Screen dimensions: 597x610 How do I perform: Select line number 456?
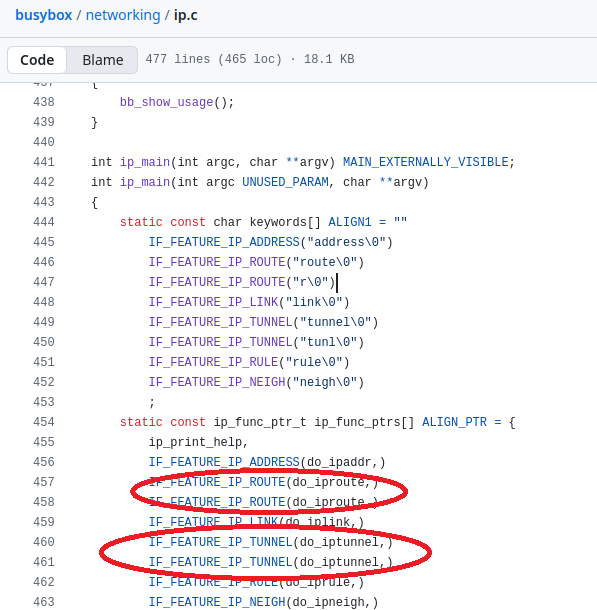point(44,462)
